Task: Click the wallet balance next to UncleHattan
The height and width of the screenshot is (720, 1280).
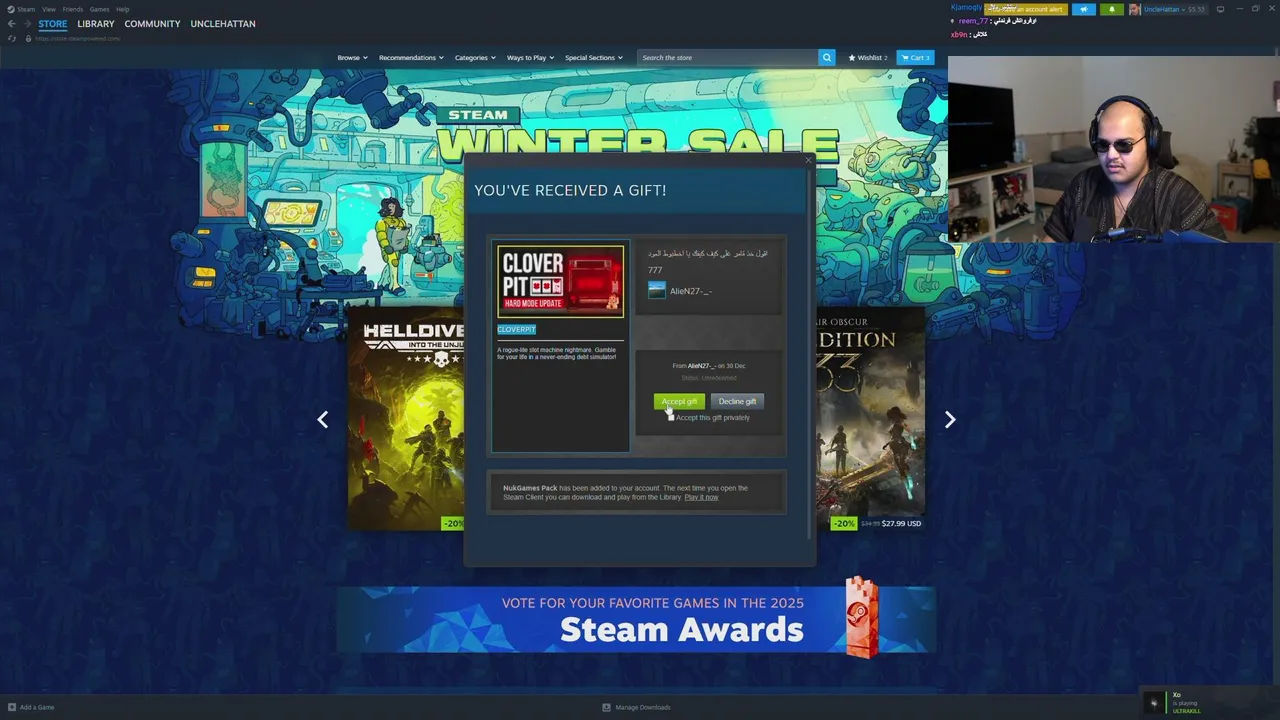Action: (1196, 9)
